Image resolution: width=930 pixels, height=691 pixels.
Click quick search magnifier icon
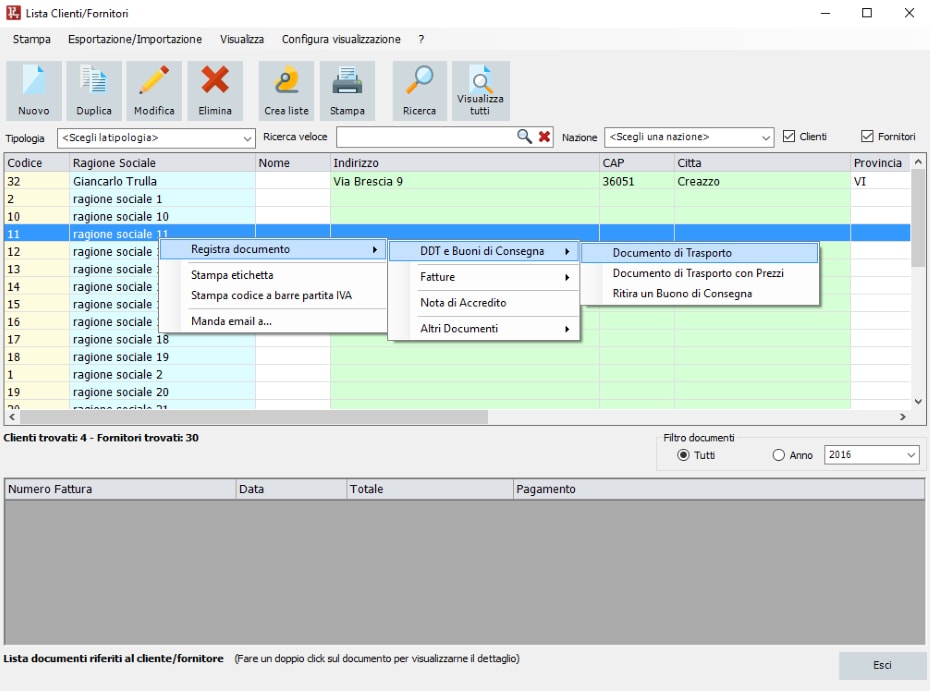point(524,137)
